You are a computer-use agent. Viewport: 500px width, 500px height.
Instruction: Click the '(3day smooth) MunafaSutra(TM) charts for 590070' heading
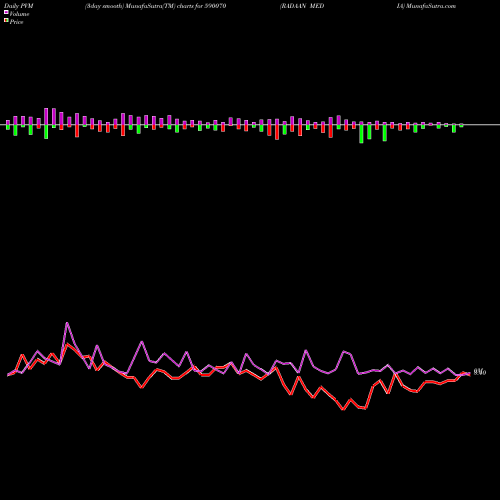pyautogui.click(x=155, y=6)
